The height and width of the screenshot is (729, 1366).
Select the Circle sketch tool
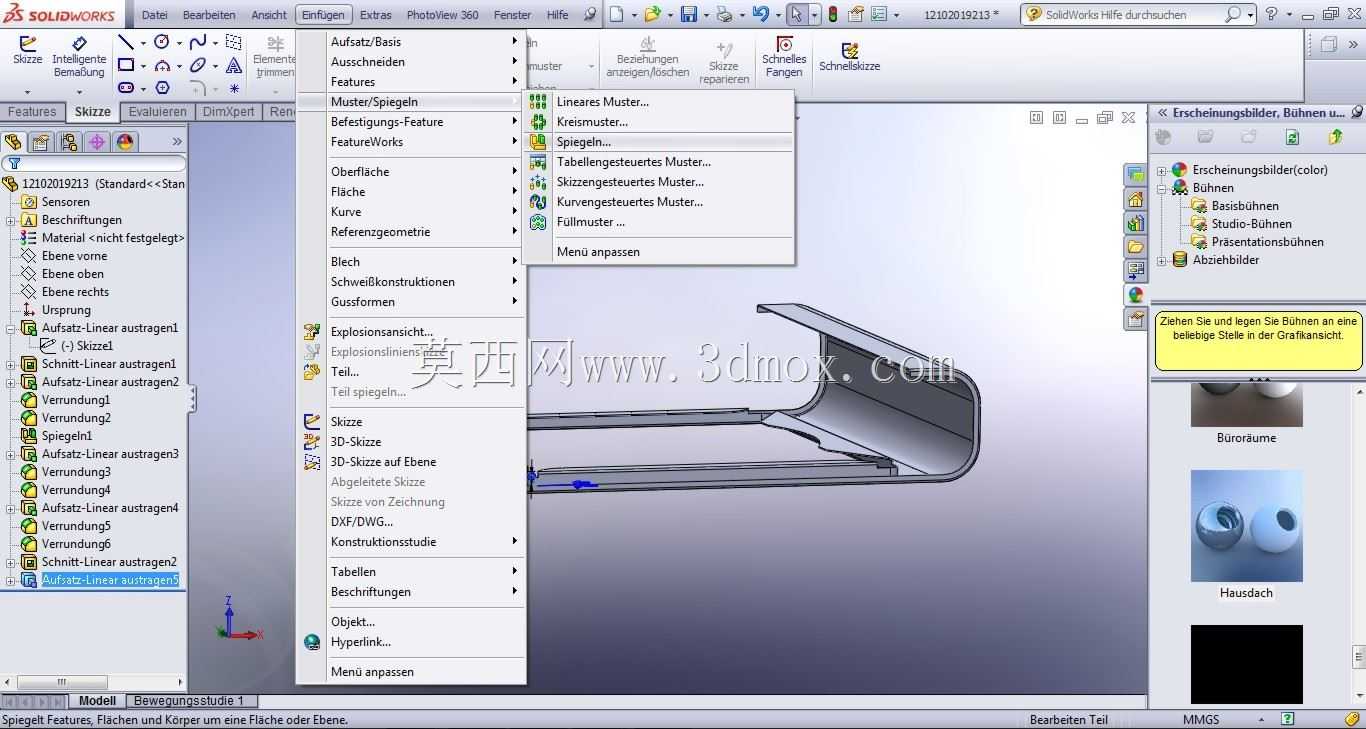point(162,42)
